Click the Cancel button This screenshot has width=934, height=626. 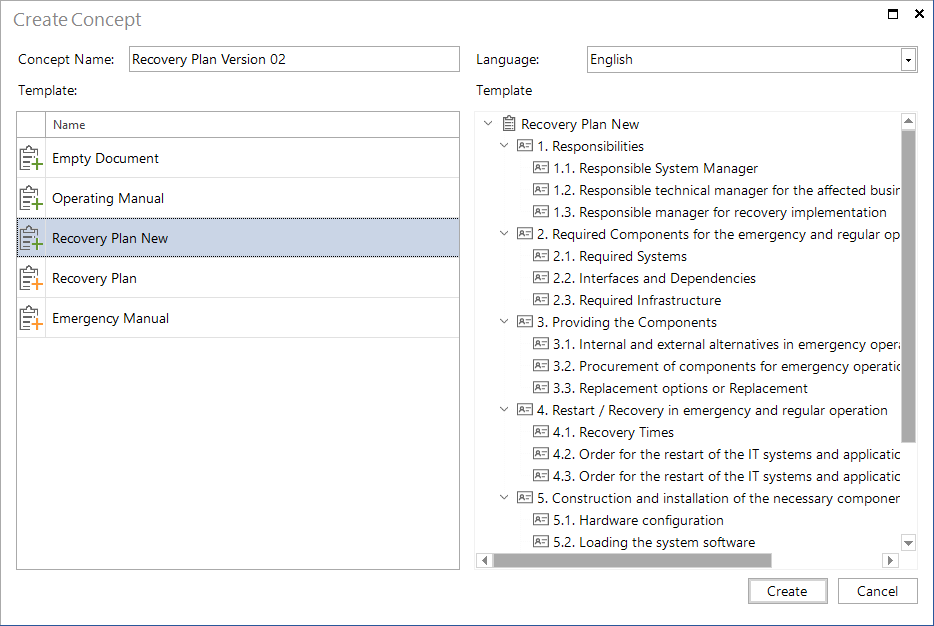[877, 591]
